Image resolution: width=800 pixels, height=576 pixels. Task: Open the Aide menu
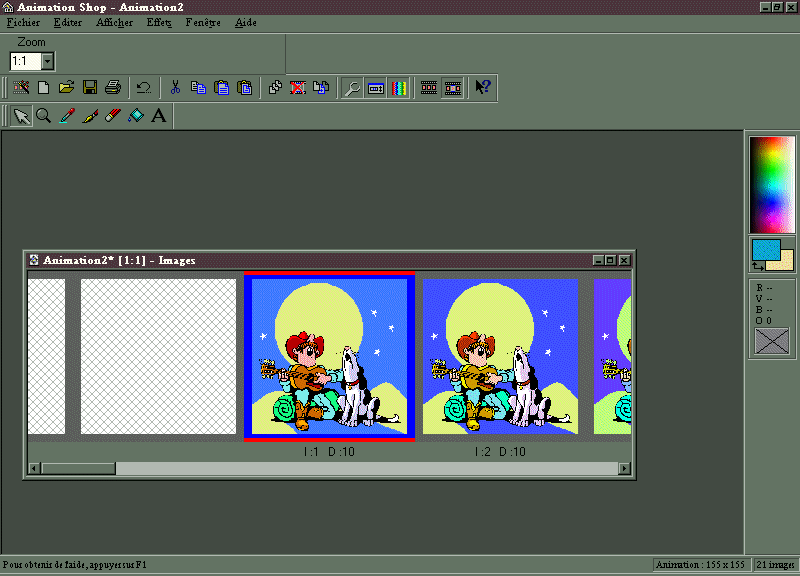[x=246, y=22]
